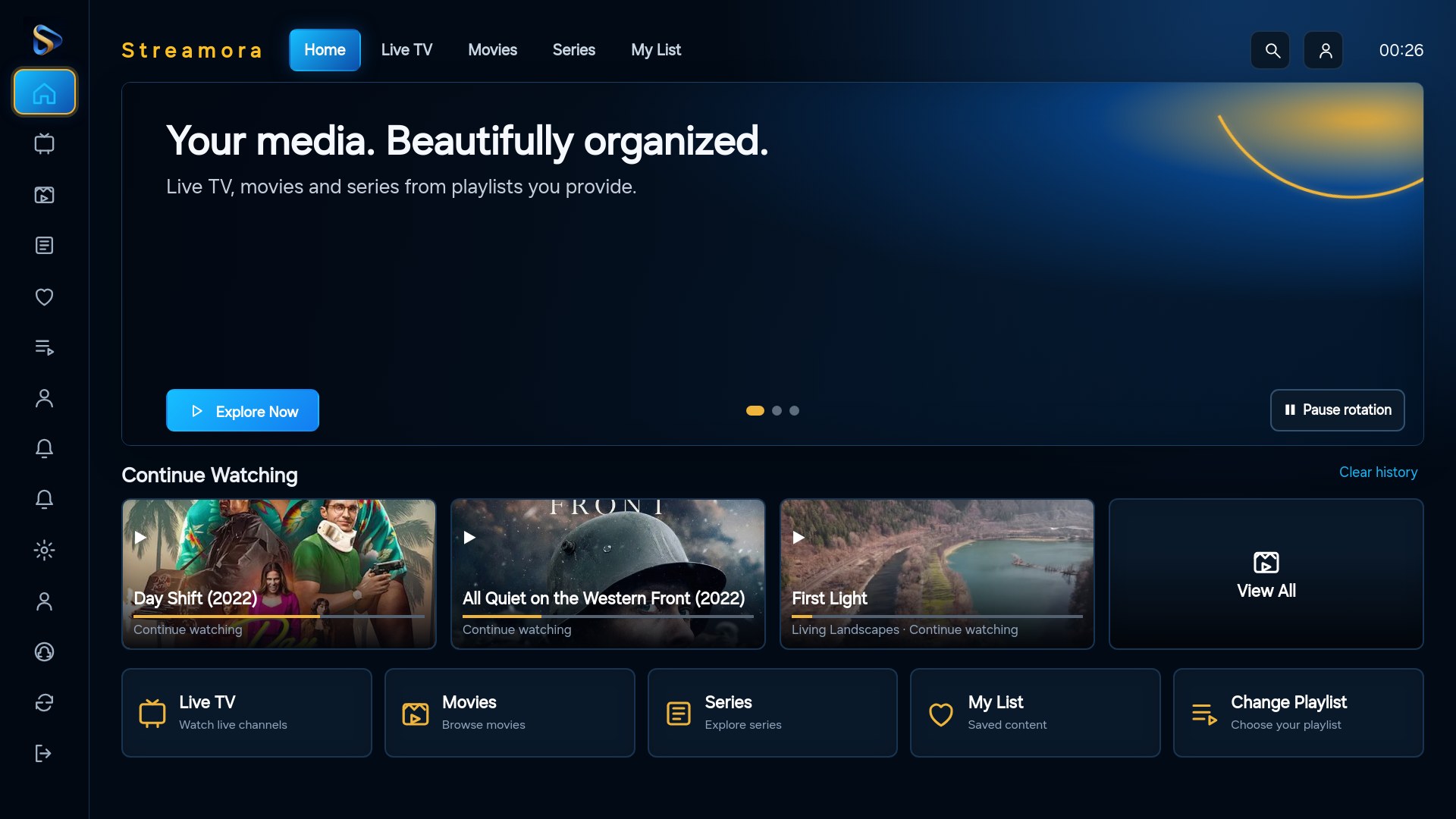
Task: Open the View All card
Action: [1266, 574]
